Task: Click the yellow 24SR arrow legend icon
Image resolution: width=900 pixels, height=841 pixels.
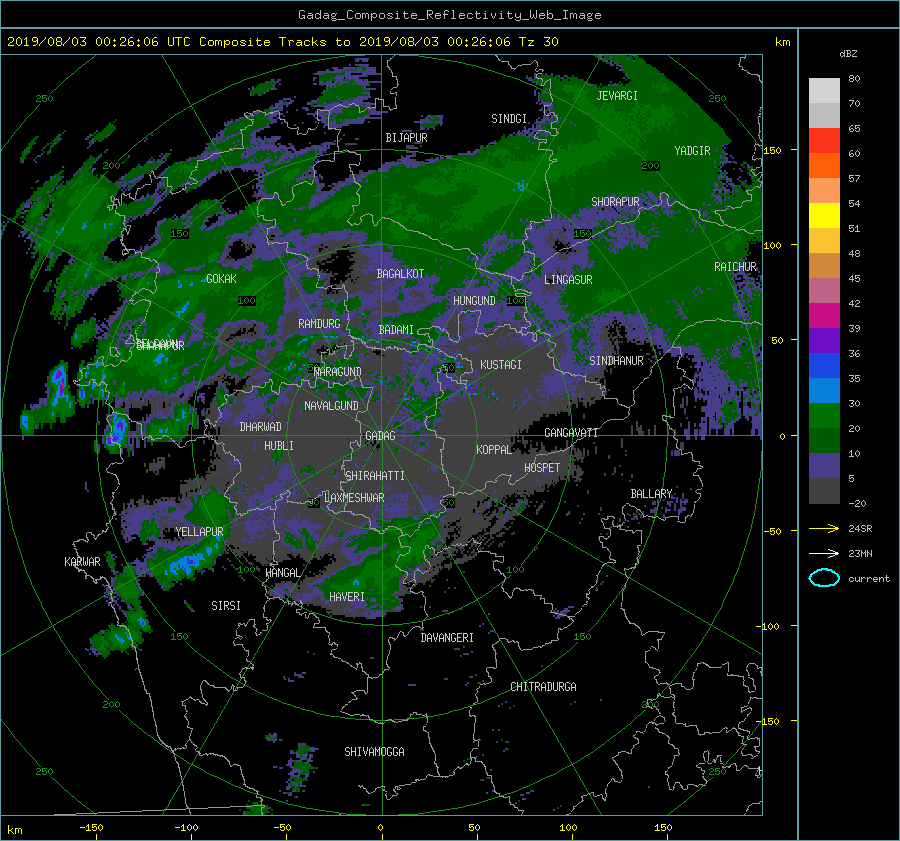Action: tap(824, 528)
